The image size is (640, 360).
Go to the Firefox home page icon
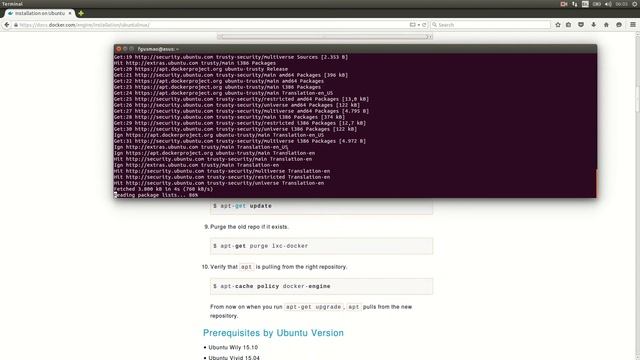606,25
